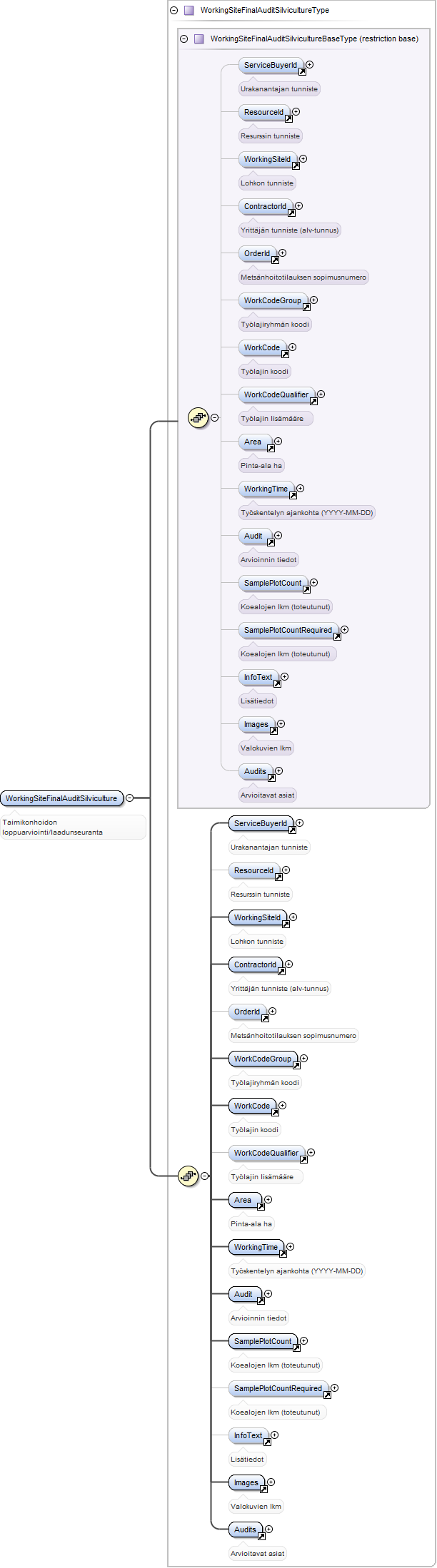Screen dimensions: 437x1568
Task: Click 'Arvioitavat asiat' annotation in the lower sequence
Action: [x=258, y=1554]
